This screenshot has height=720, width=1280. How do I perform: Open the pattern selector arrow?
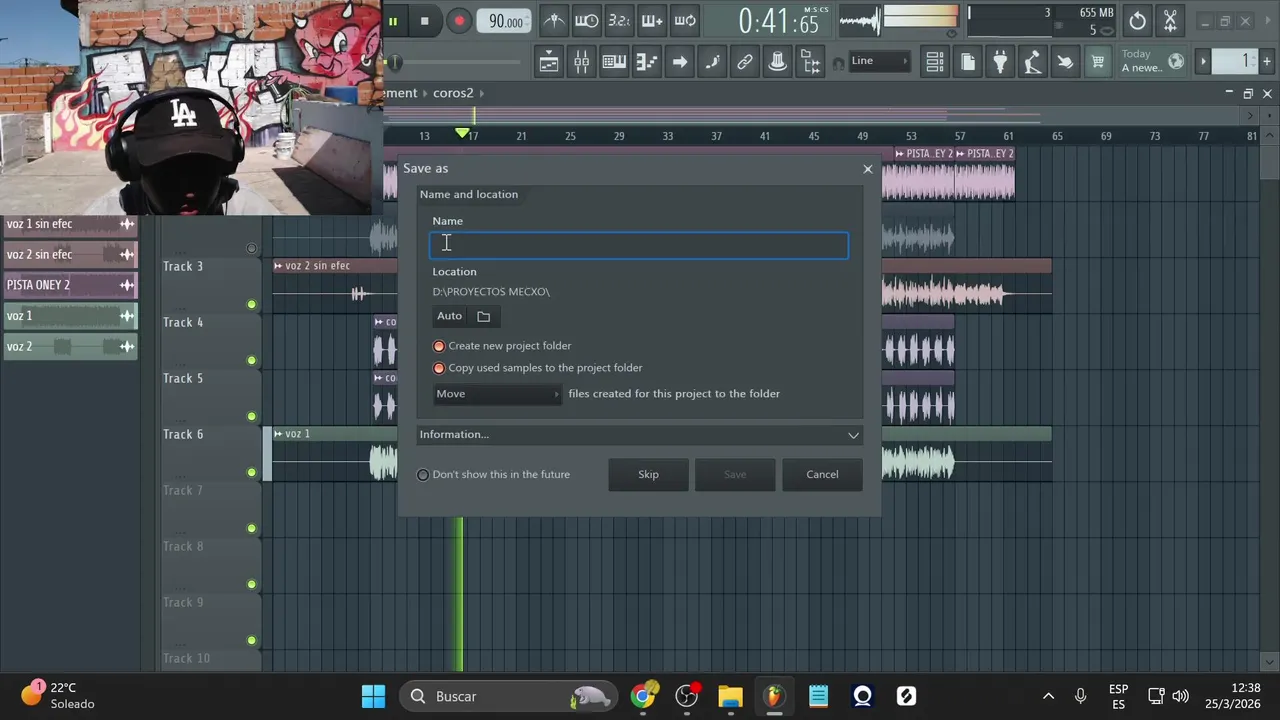(x=1204, y=62)
